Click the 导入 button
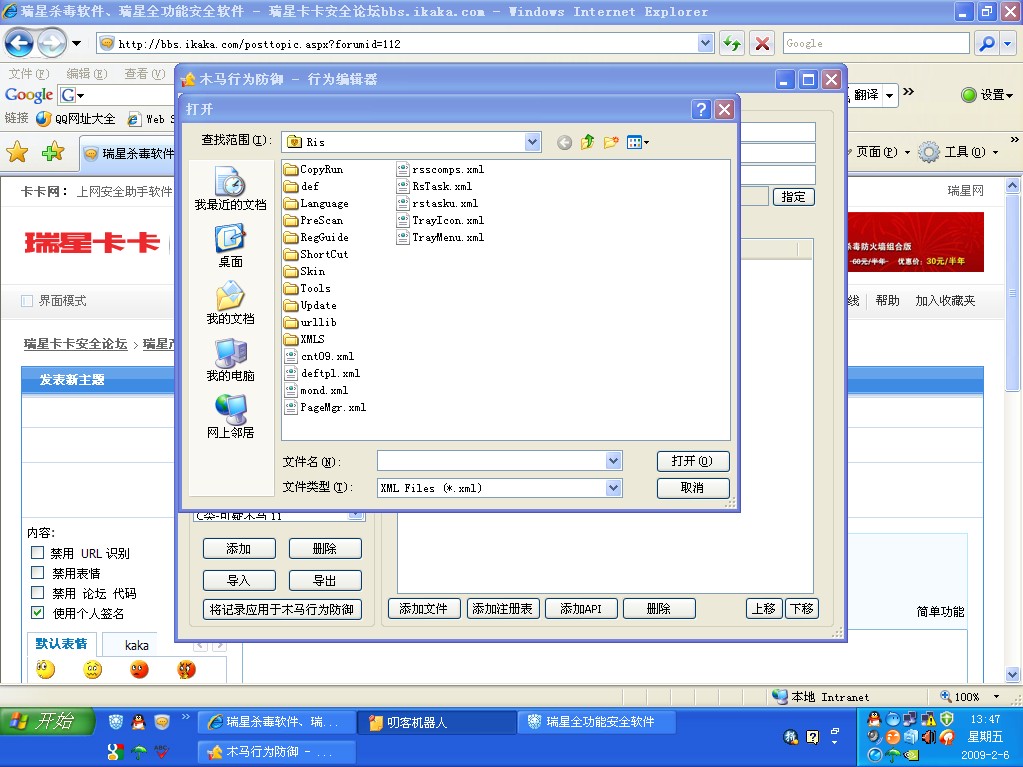1023x767 pixels. (239, 580)
